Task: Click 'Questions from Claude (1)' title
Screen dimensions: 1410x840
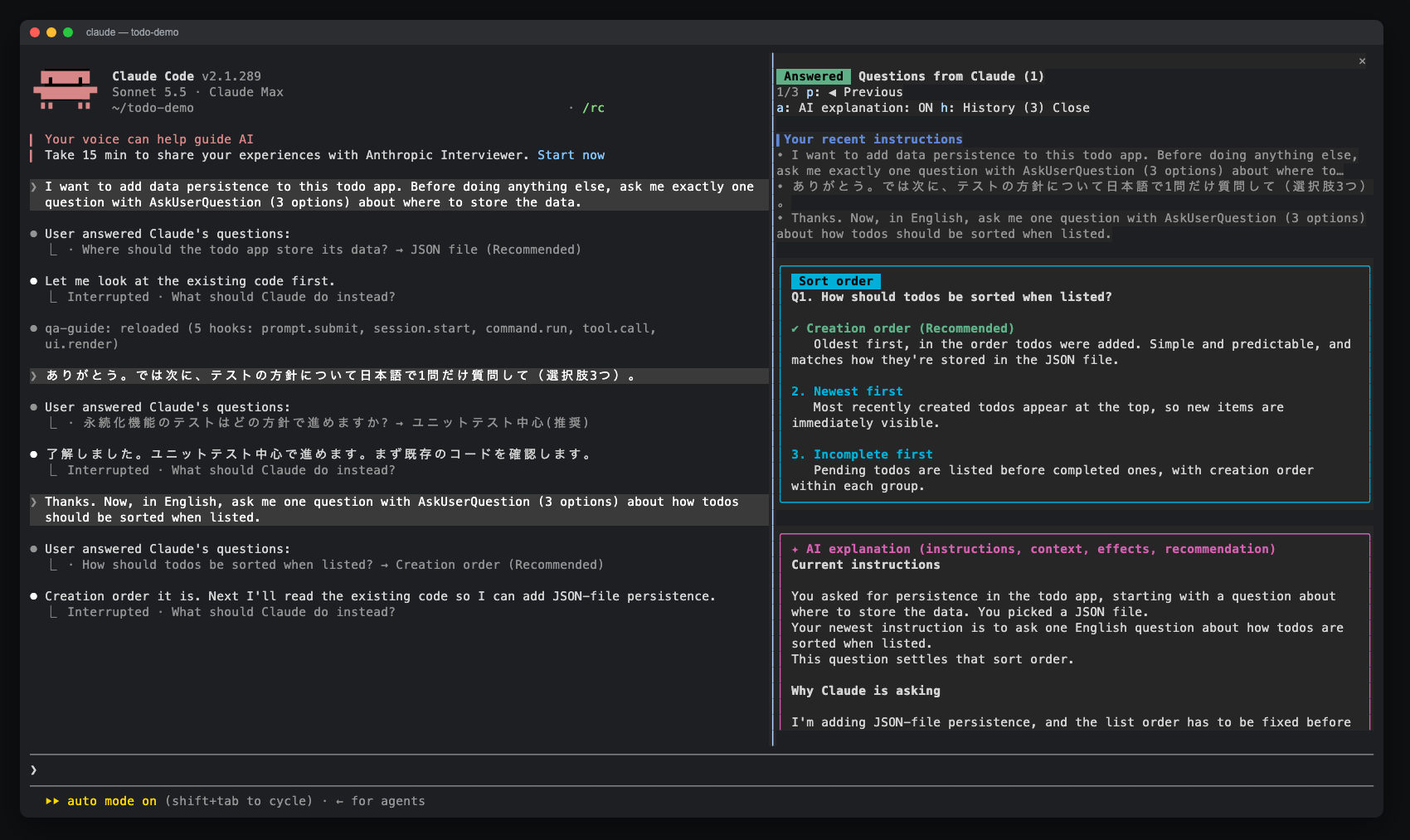Action: pyautogui.click(x=951, y=76)
